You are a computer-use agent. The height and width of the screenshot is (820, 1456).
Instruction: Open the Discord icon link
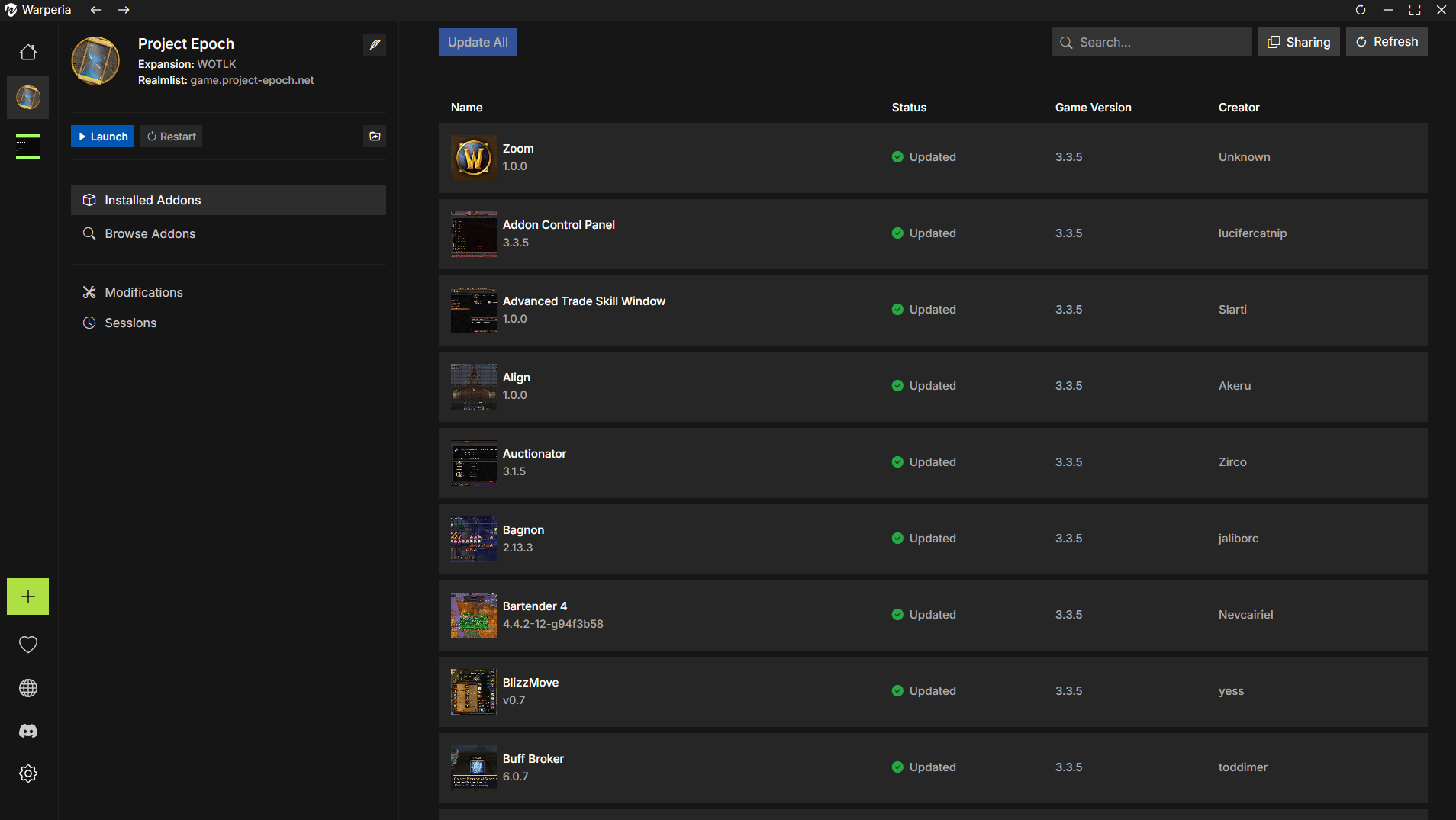click(x=28, y=731)
